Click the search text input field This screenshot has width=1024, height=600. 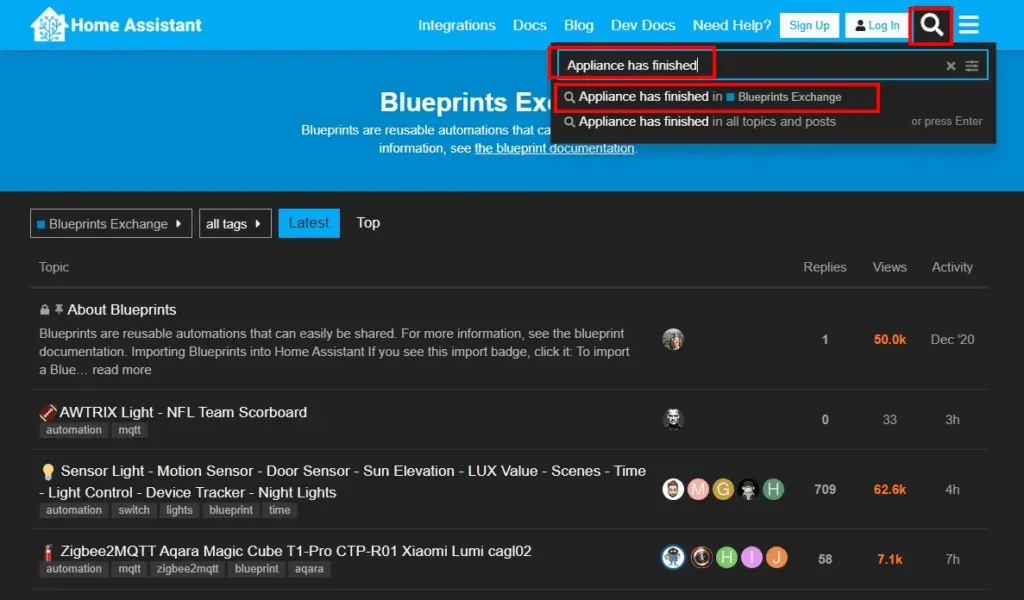(750, 66)
